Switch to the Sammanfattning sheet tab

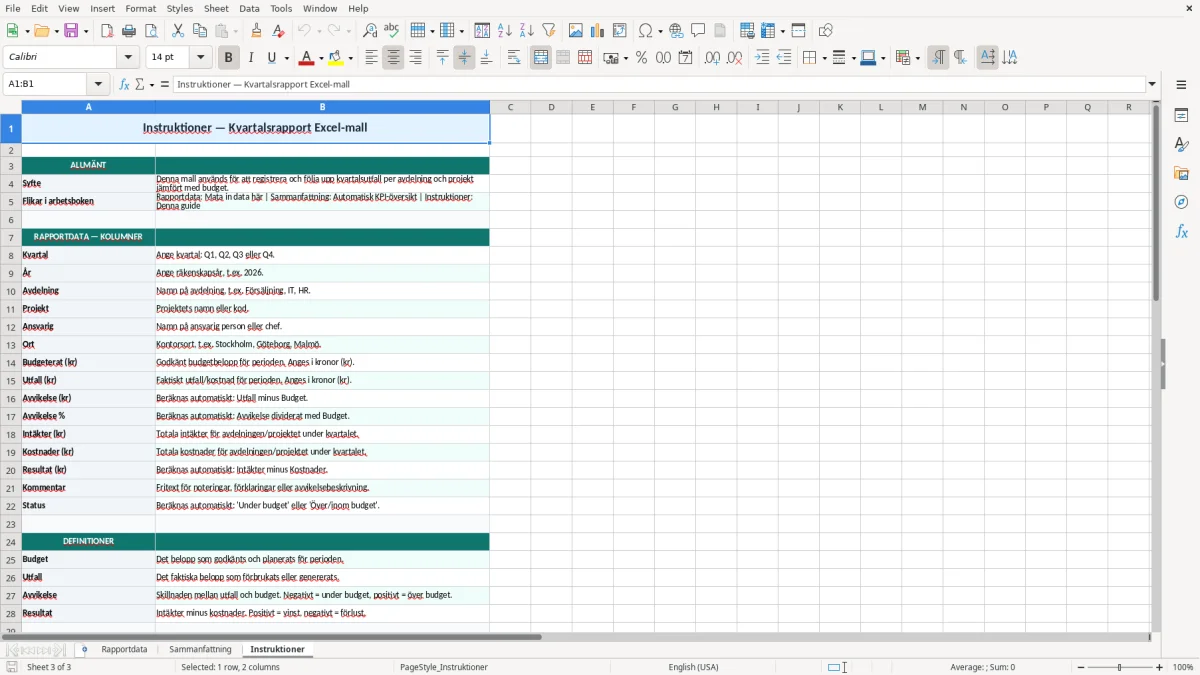200,649
